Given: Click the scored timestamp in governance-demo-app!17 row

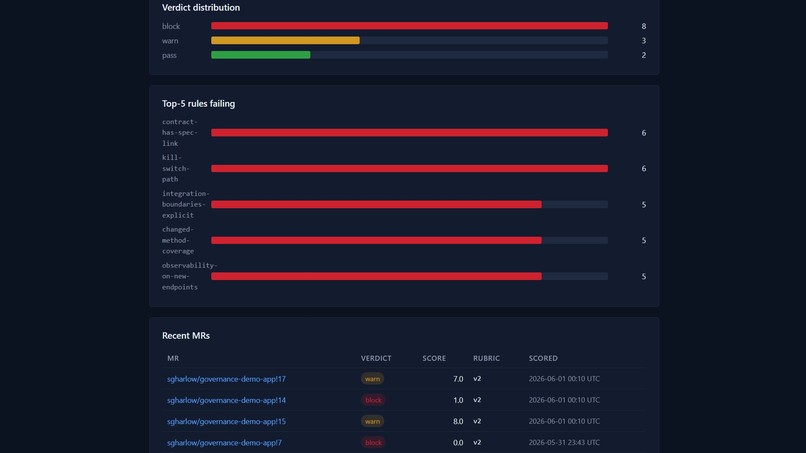Looking at the screenshot, I should (564, 379).
